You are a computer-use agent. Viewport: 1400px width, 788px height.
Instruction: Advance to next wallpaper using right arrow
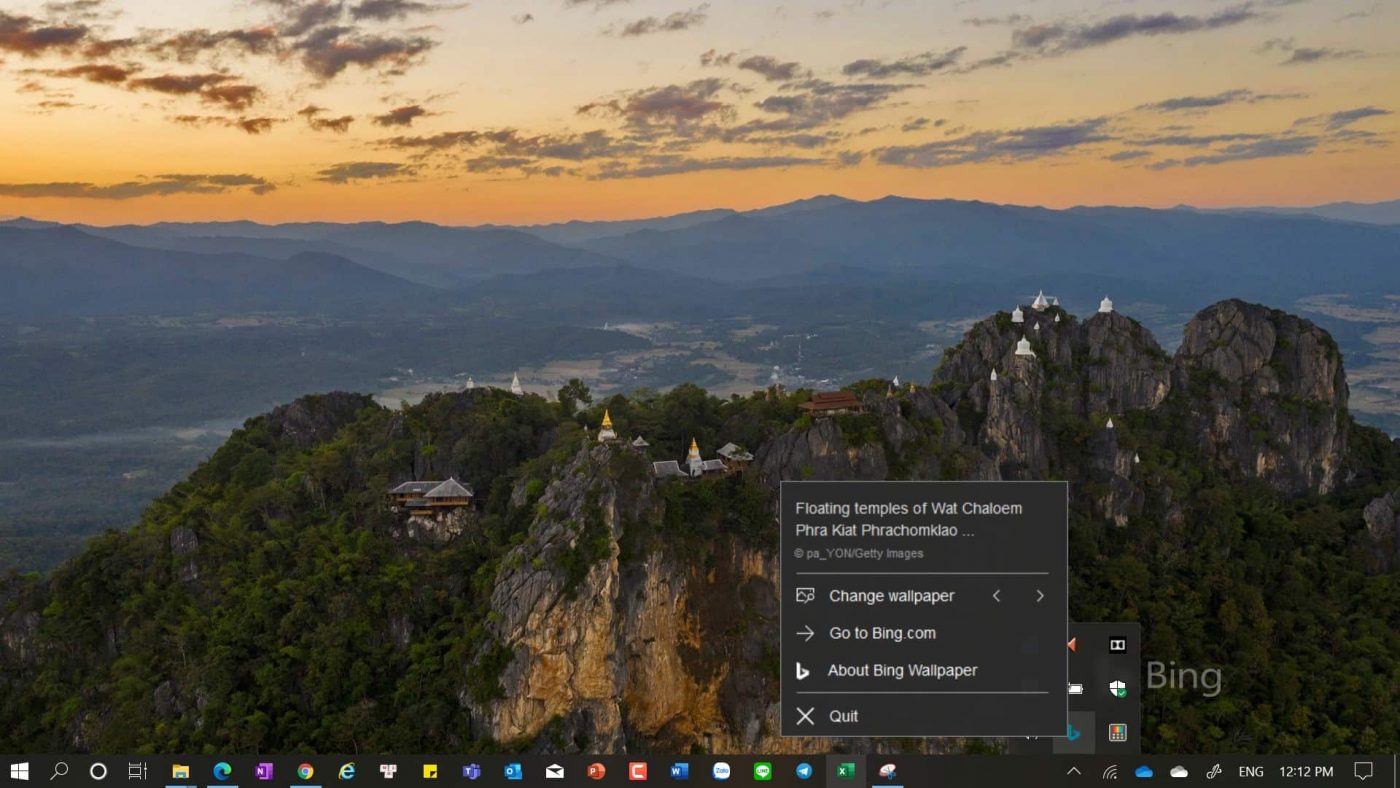[x=1040, y=596]
